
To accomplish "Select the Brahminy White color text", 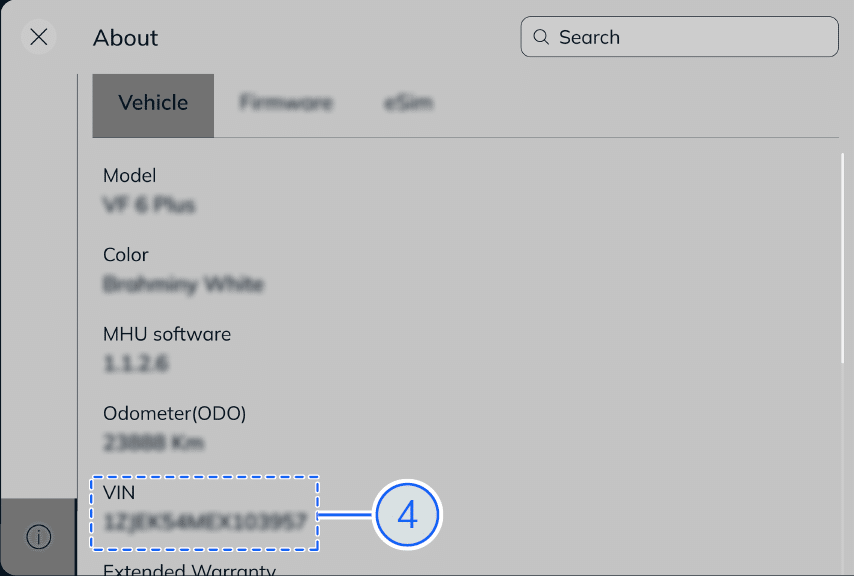I will 182,284.
